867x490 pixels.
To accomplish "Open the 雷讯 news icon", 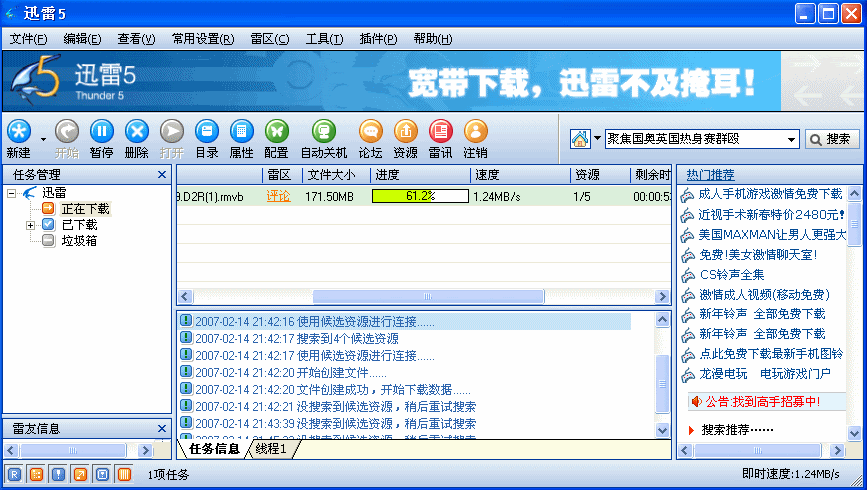I will coord(441,132).
